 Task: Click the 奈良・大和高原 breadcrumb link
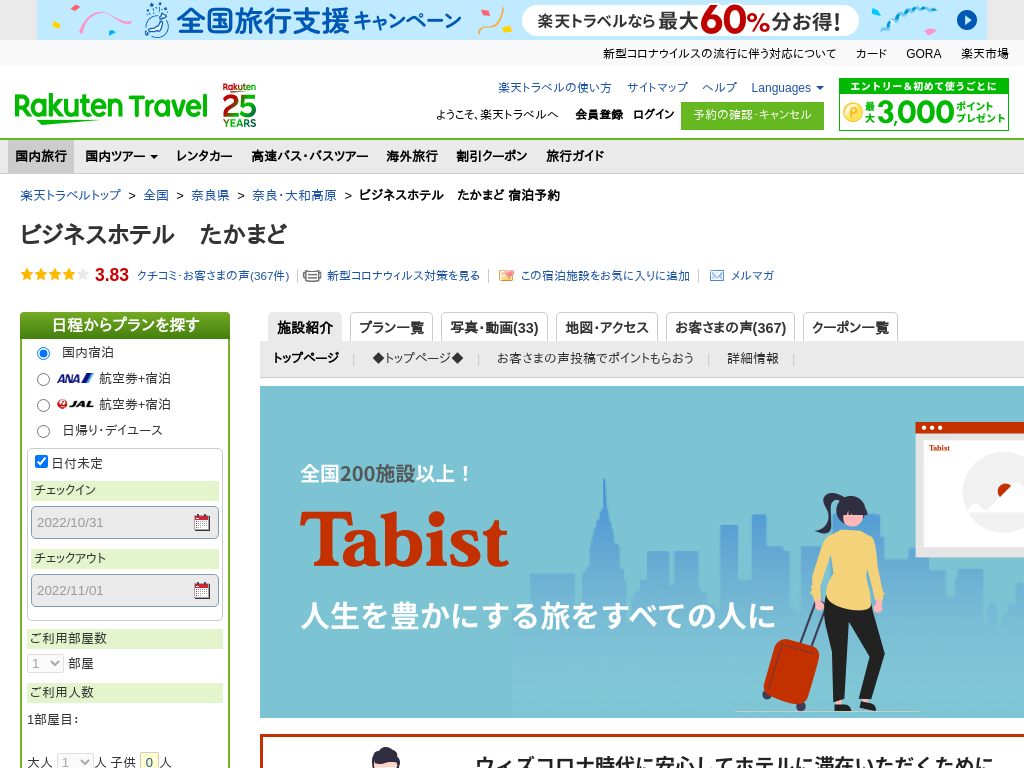(x=294, y=195)
